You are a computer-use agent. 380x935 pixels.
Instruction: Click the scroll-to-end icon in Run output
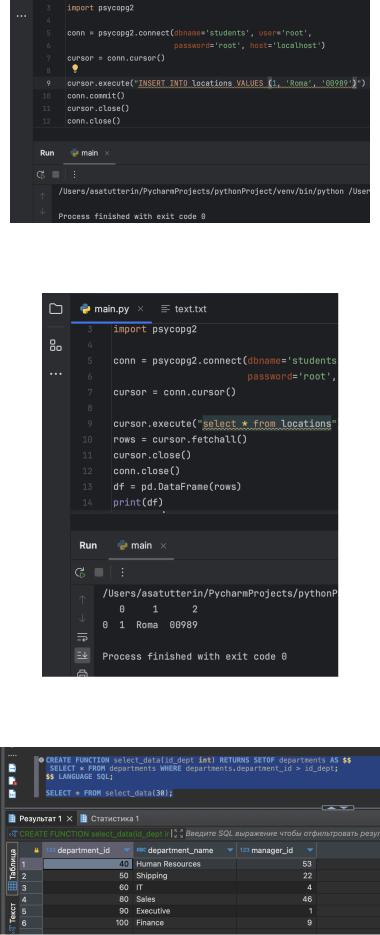[x=82, y=655]
